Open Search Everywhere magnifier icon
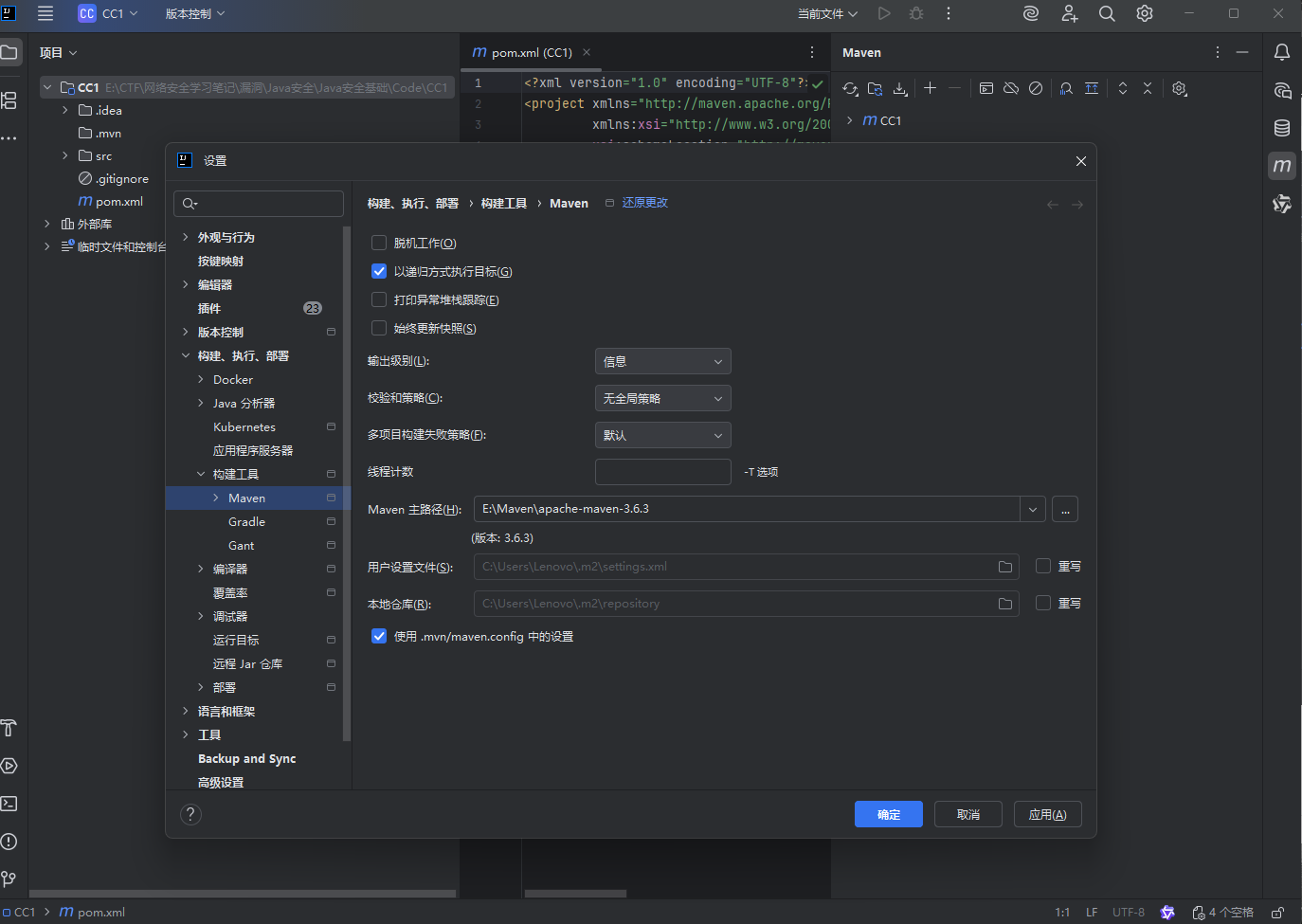This screenshot has height=924, width=1302. coord(1107,13)
